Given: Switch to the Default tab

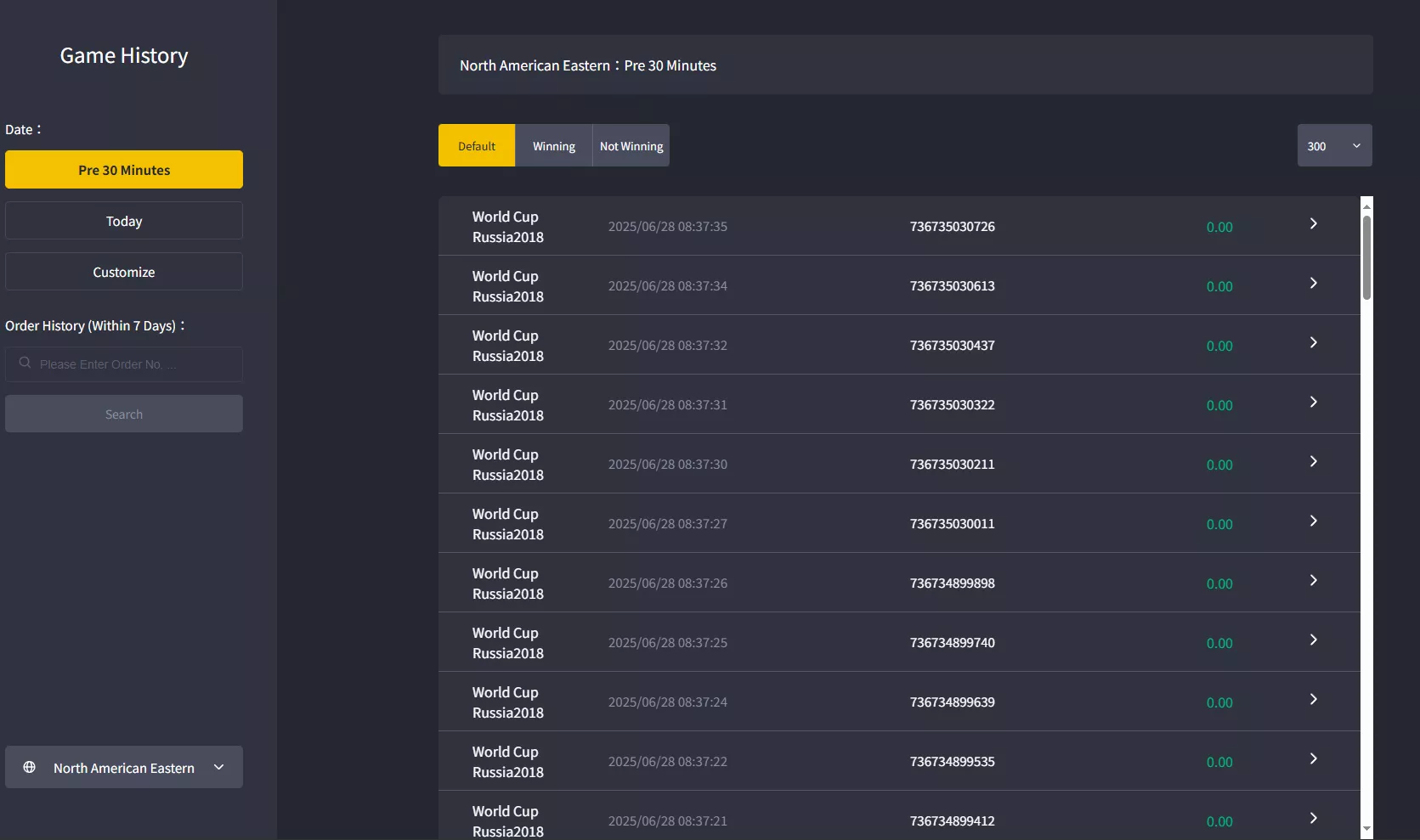Looking at the screenshot, I should 477,145.
